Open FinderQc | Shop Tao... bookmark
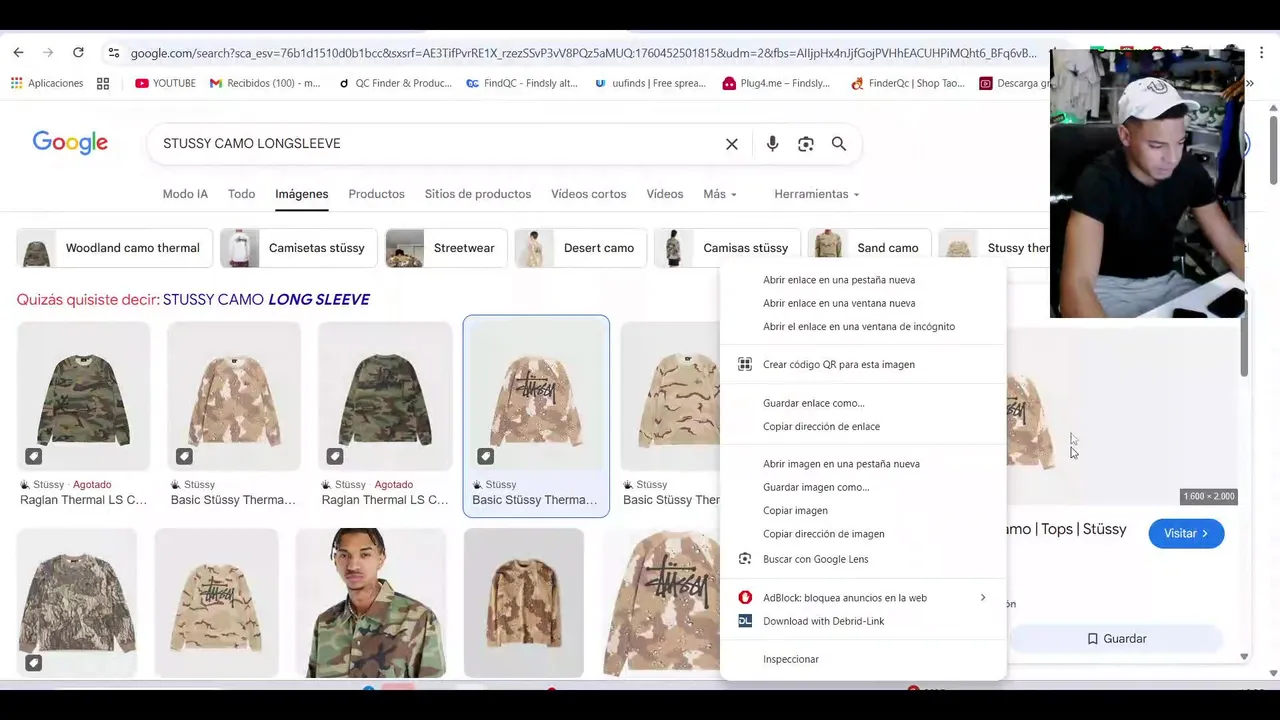 pyautogui.click(x=907, y=83)
